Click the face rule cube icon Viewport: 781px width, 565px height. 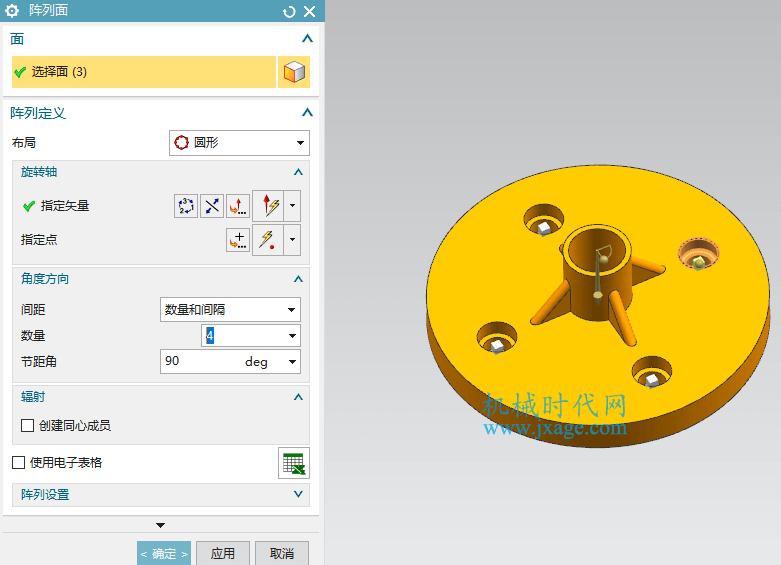click(x=294, y=72)
